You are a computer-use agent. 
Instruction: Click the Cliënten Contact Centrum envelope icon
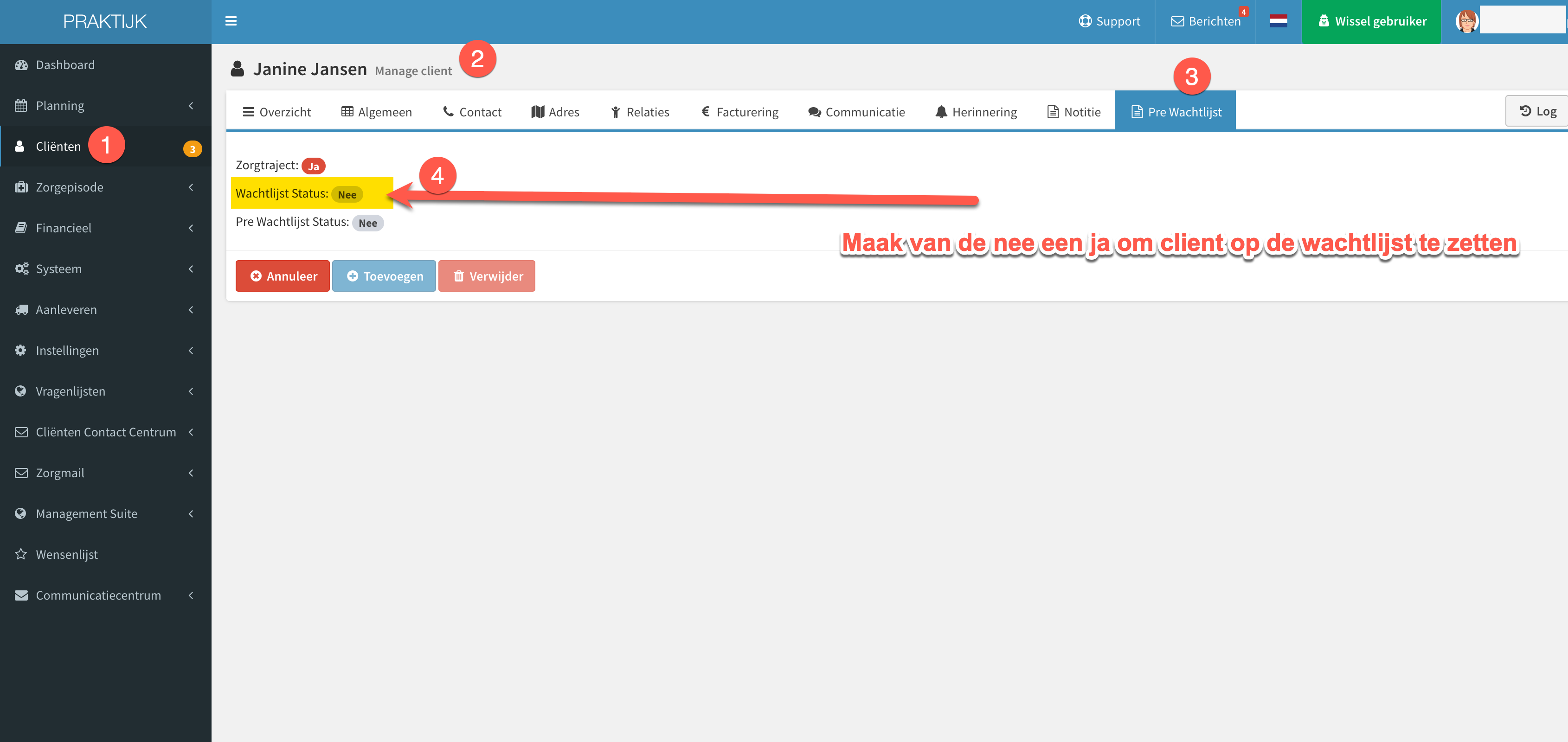pos(21,432)
